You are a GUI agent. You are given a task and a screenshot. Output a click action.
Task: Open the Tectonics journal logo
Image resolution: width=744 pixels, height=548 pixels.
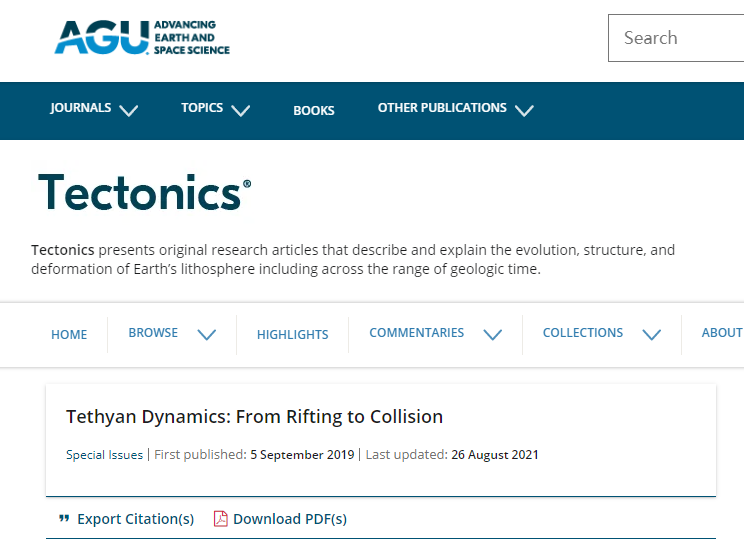[145, 193]
